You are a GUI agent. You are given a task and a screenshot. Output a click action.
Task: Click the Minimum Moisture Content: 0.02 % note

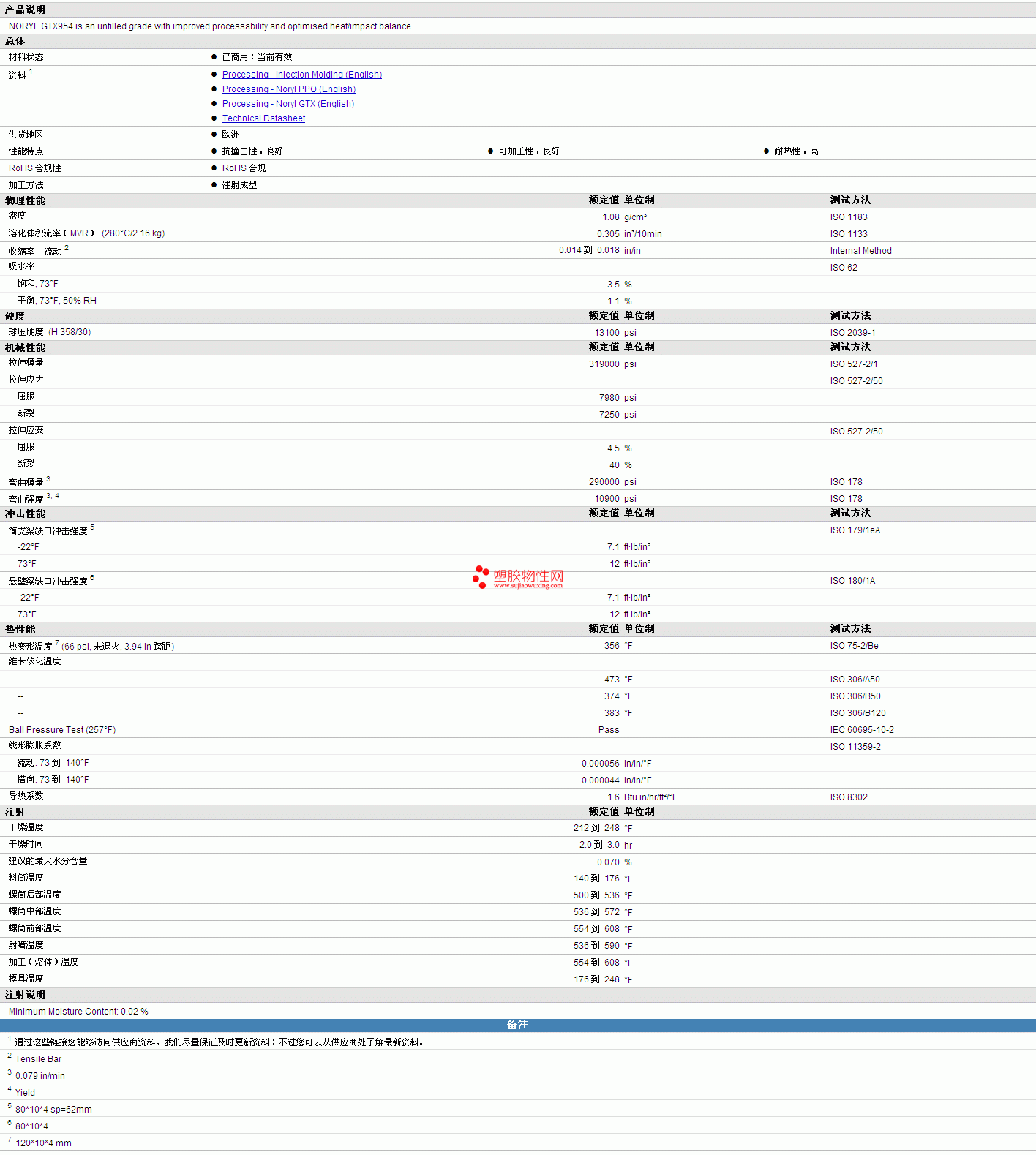(78, 1012)
